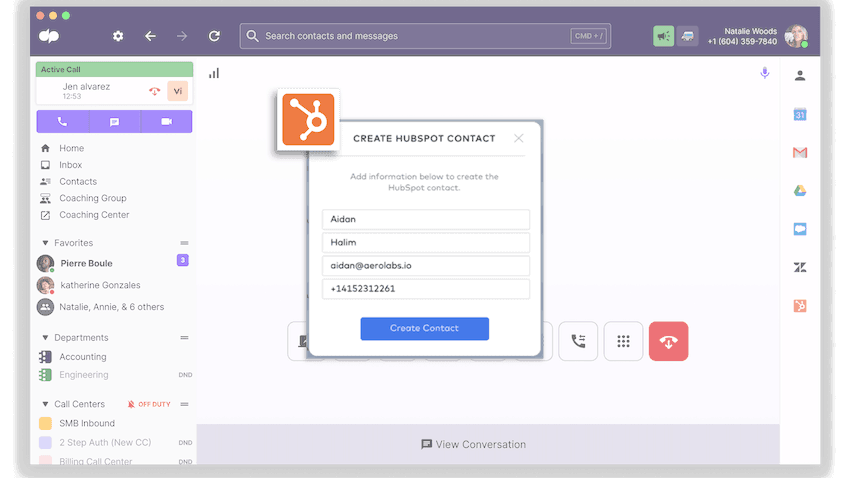The image size is (850, 478).
Task: Collapse the Departments section
Action: [x=45, y=338]
